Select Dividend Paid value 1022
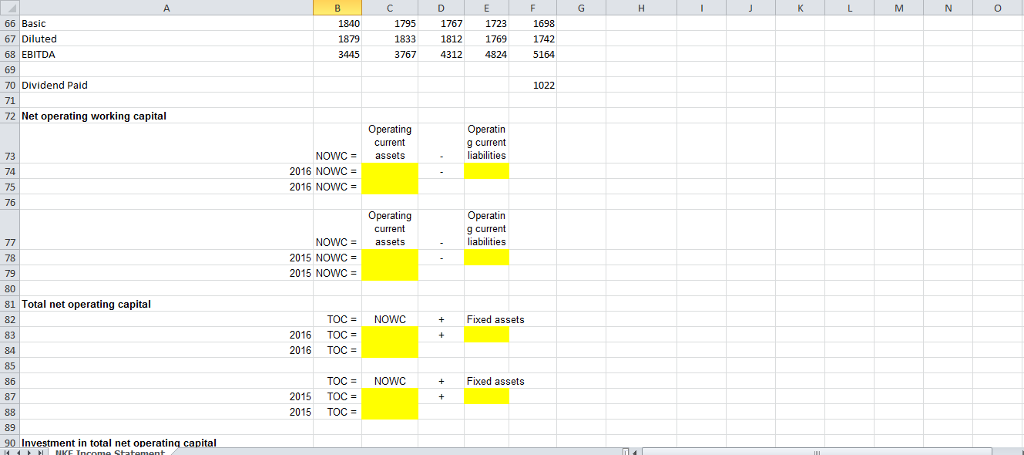This screenshot has width=1024, height=455. 533,86
